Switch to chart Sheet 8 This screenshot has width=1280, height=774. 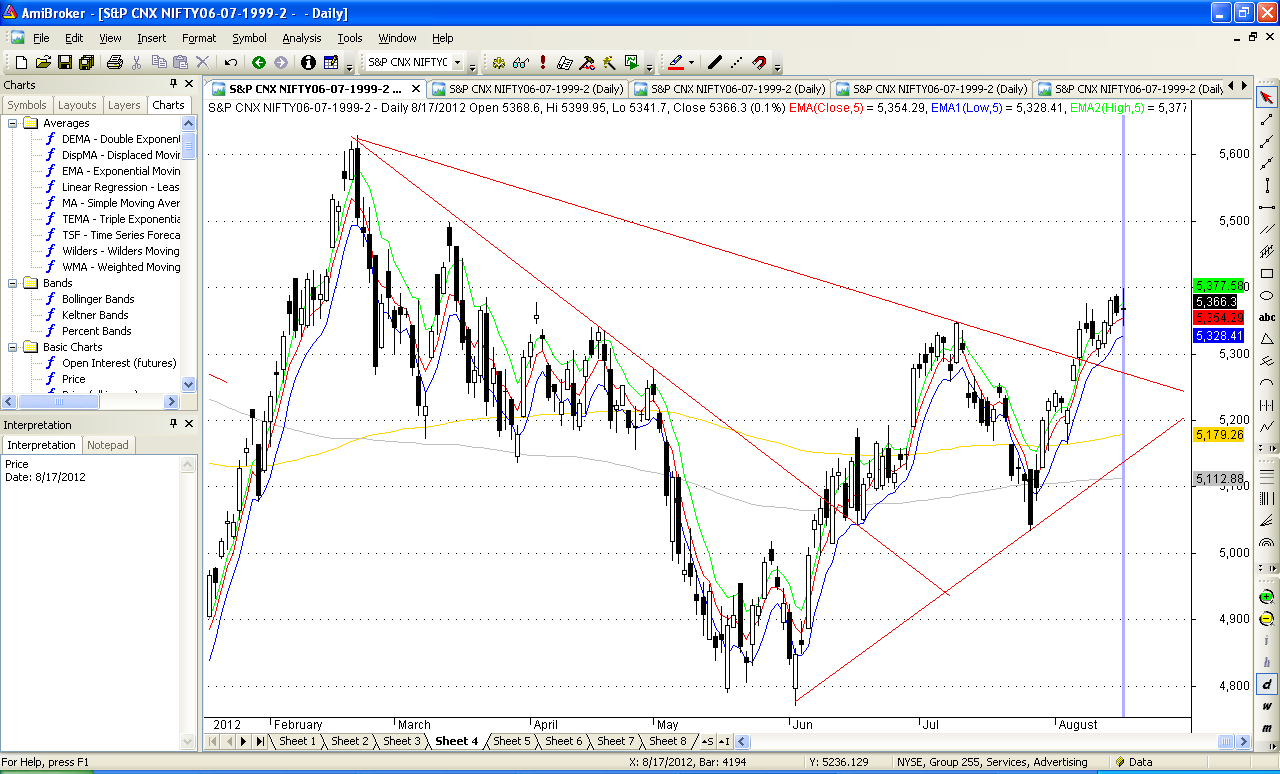pos(668,741)
